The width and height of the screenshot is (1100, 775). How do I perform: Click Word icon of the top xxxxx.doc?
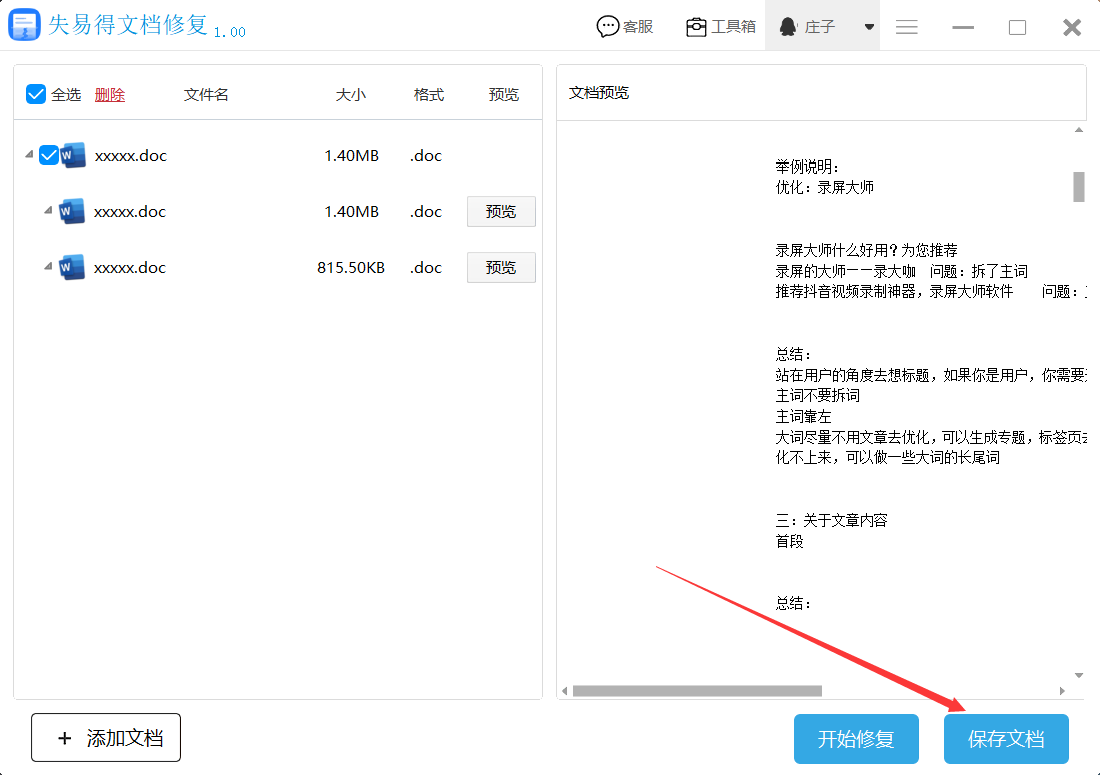click(74, 156)
